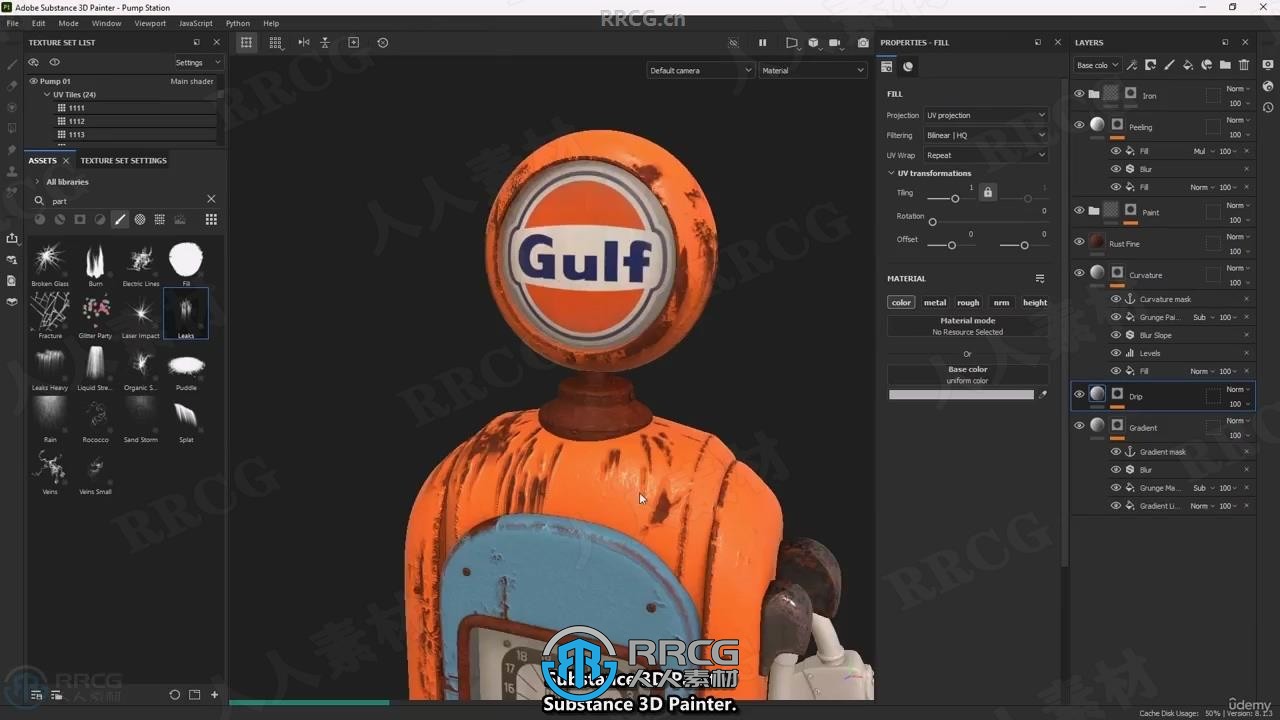1280x720 pixels.
Task: Add a fill layer with bucket icon
Action: coord(1188,65)
